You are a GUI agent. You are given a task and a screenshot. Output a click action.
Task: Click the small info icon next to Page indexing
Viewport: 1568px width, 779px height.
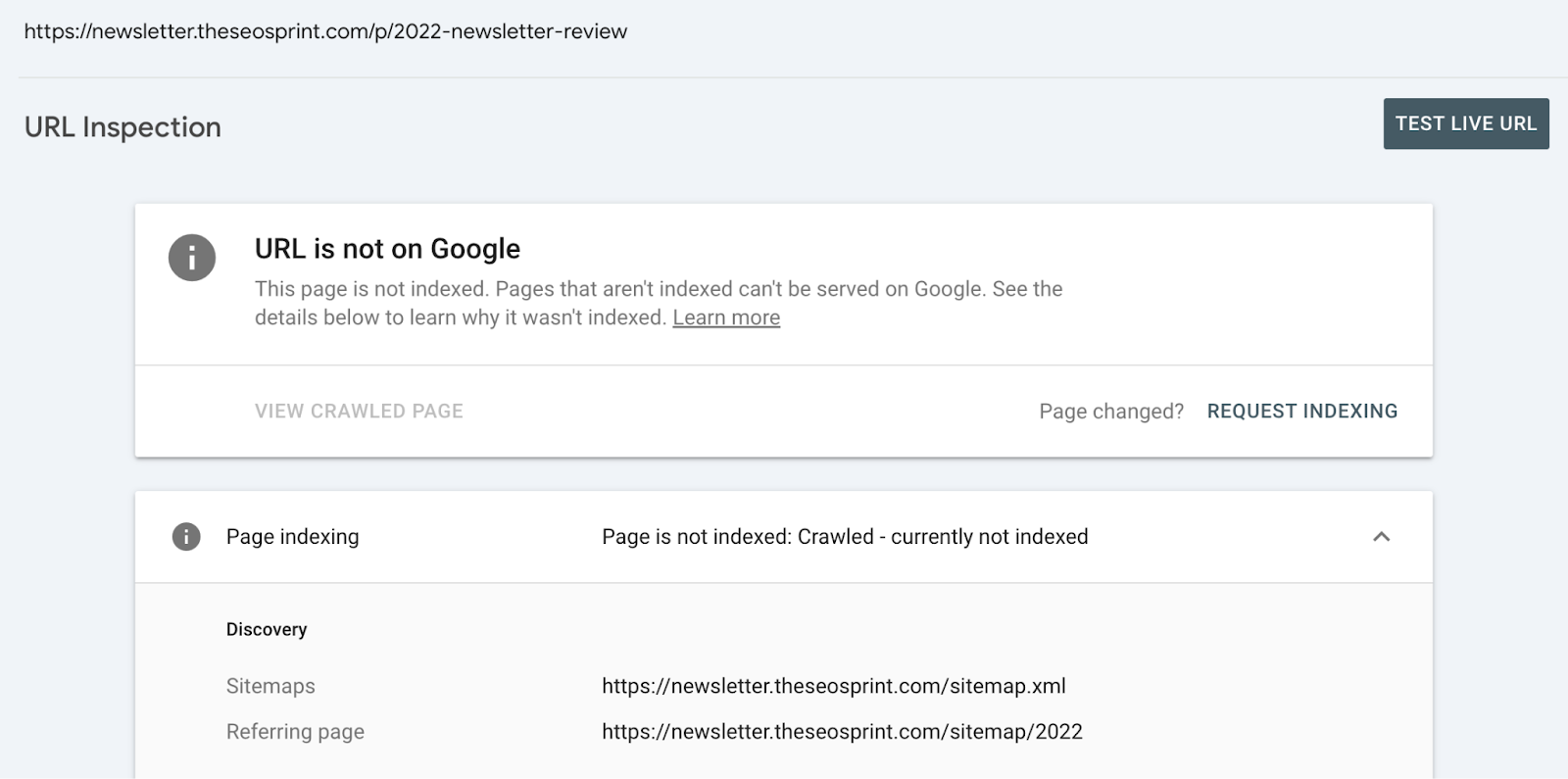click(186, 537)
